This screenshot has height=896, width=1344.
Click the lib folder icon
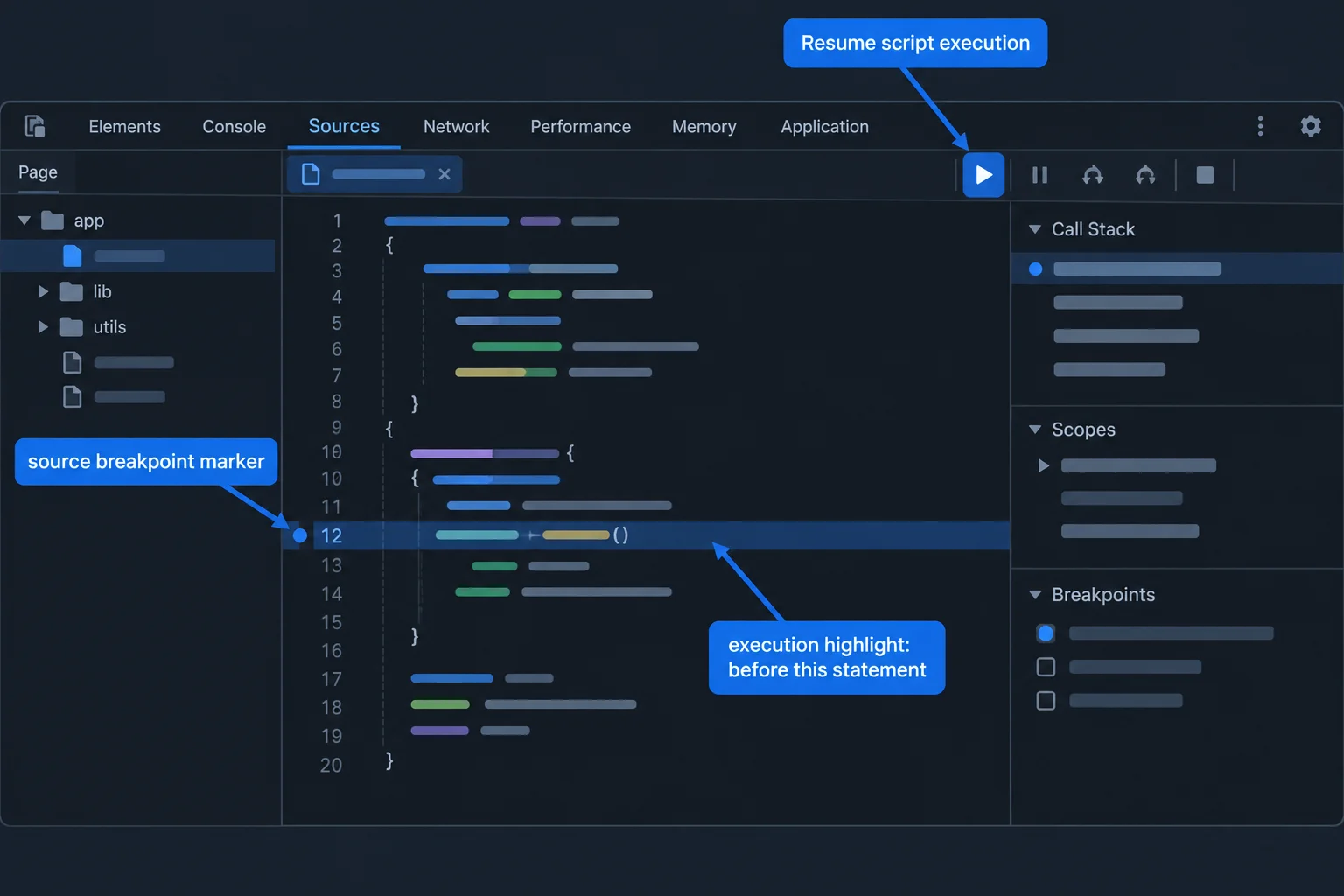coord(71,291)
